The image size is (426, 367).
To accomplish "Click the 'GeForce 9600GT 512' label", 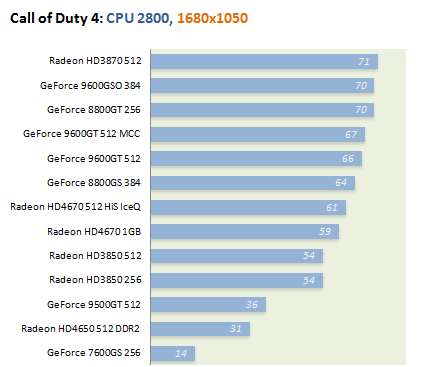I will click(x=94, y=159).
